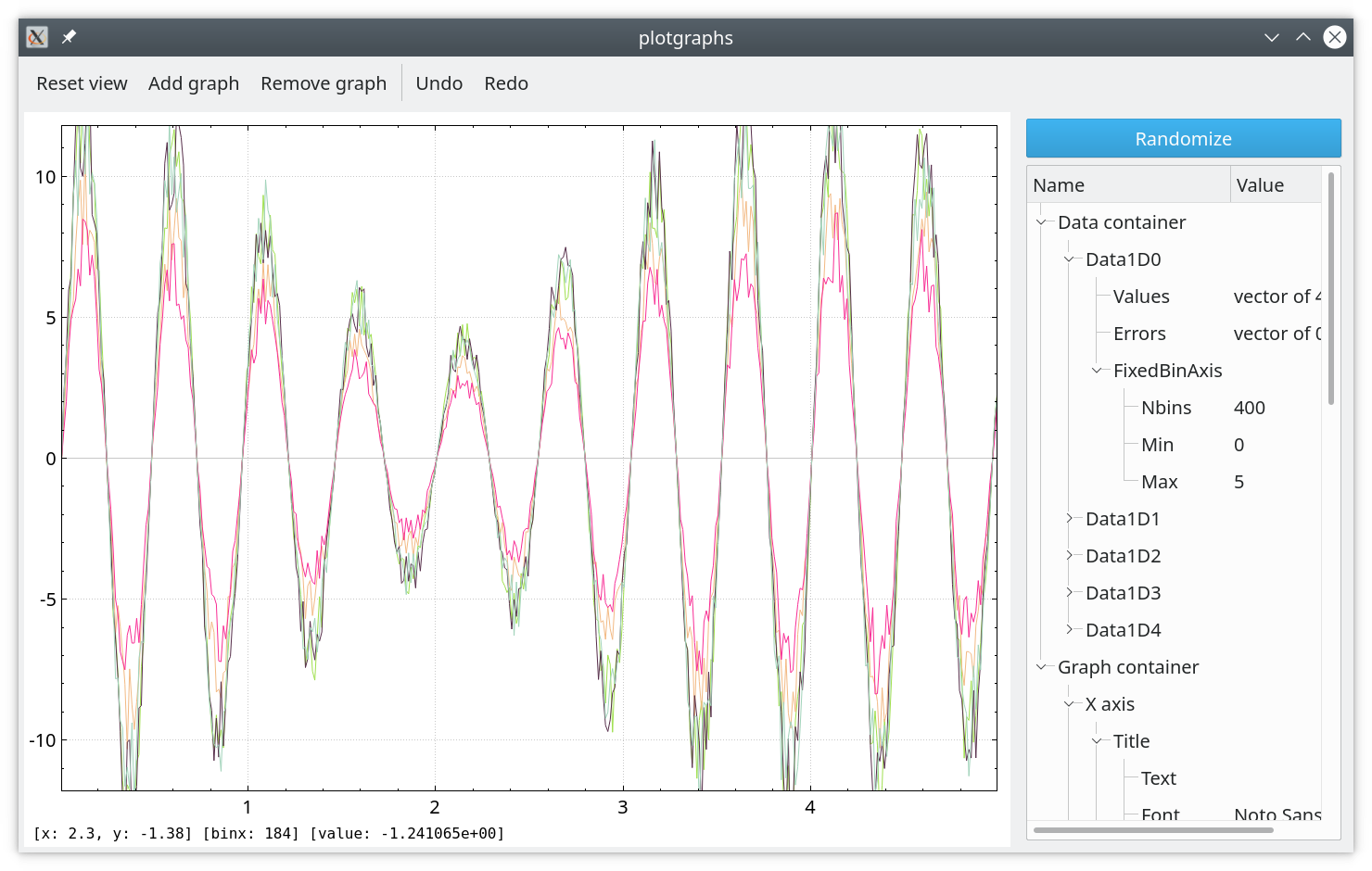The image size is (1372, 871).
Task: Expand the Data1D3 node
Action: tap(1069, 593)
